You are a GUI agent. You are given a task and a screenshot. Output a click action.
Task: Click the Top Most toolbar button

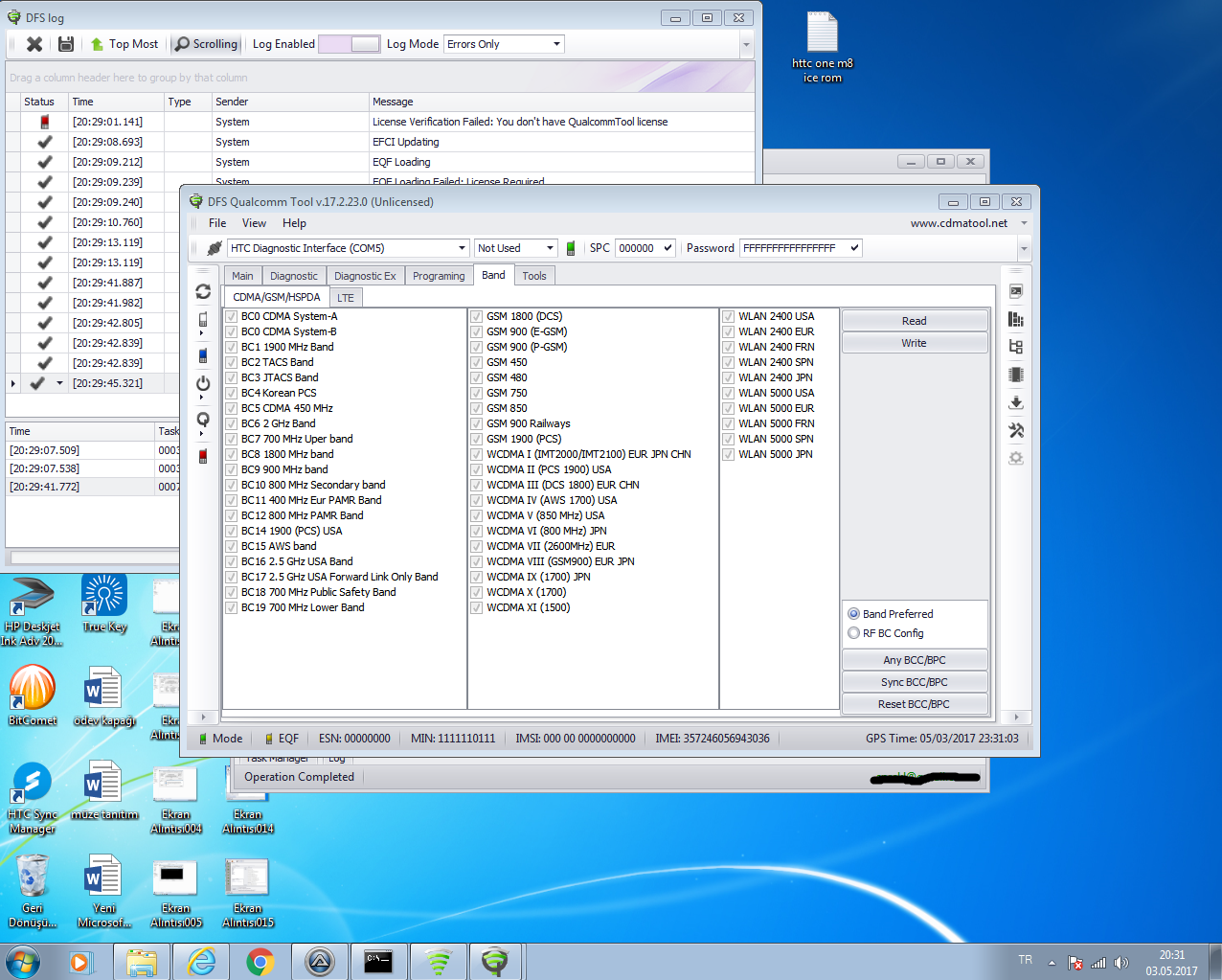(124, 44)
